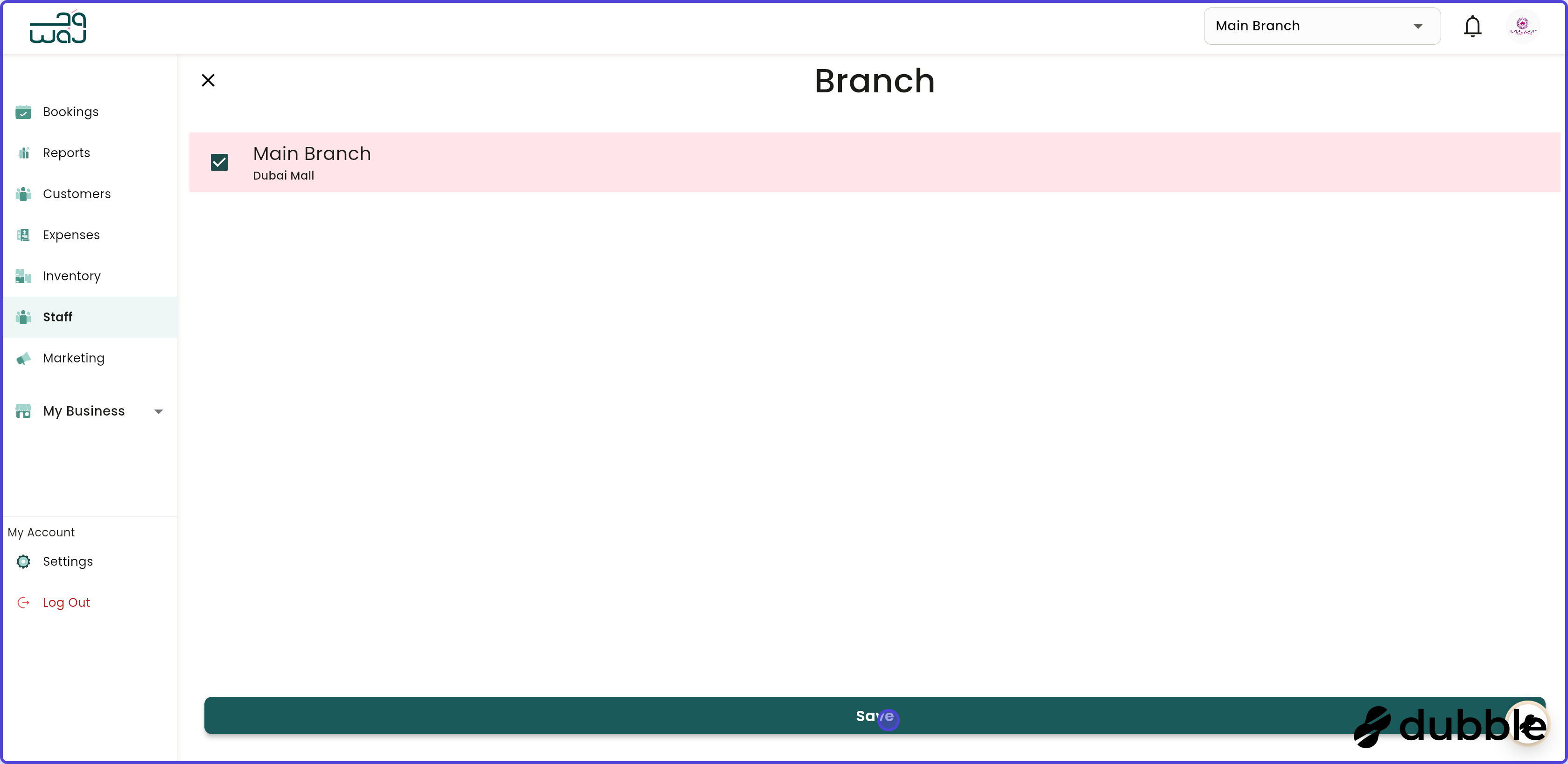Click the Settings gear icon
The width and height of the screenshot is (1568, 764).
click(23, 562)
